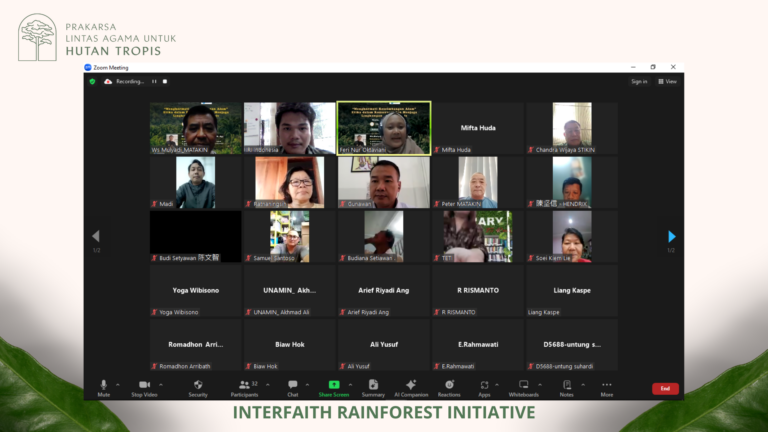768x432 pixels.
Task: Go to next gallery page with right arrow
Action: [672, 237]
